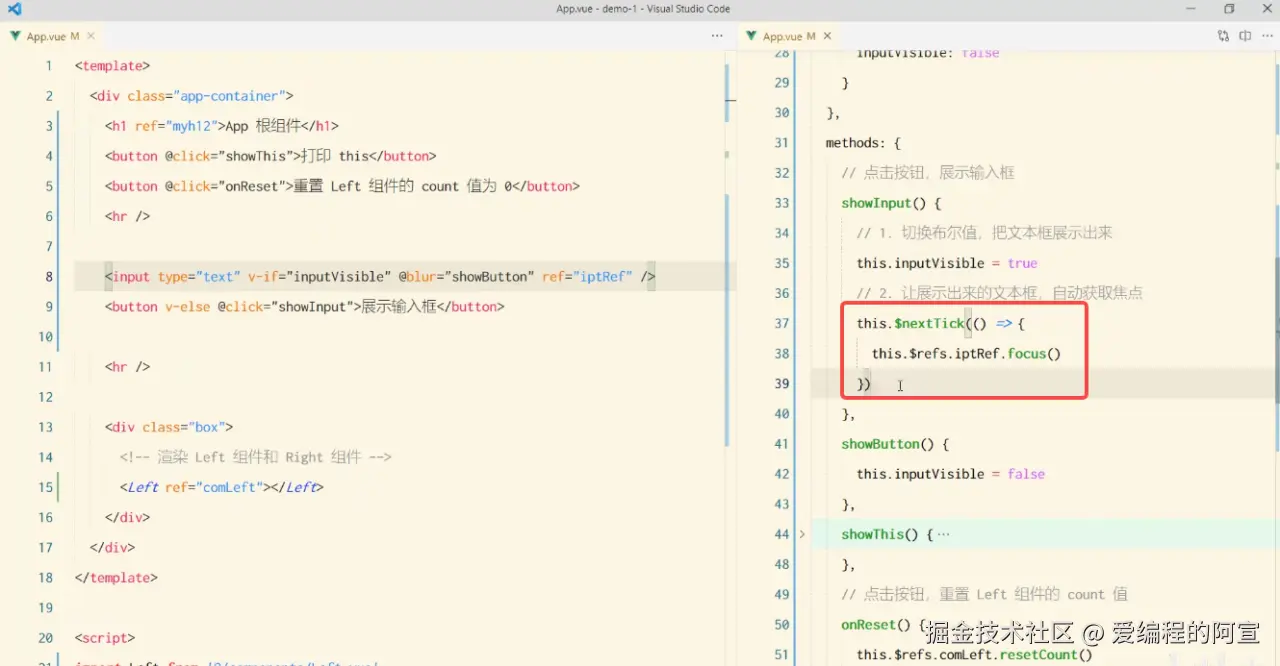Close the right editor's App.vue tab

[x=827, y=36]
